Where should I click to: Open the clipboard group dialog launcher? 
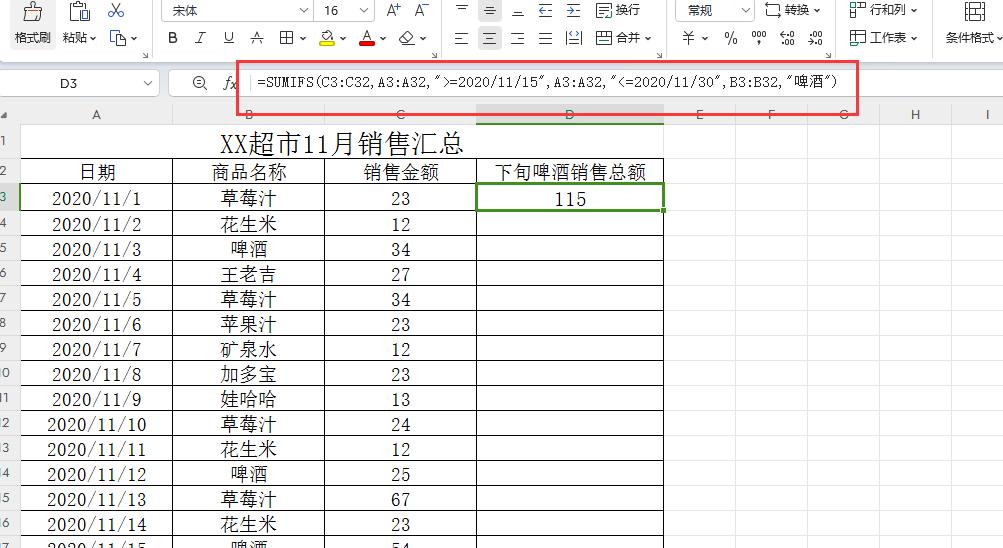tap(145, 56)
